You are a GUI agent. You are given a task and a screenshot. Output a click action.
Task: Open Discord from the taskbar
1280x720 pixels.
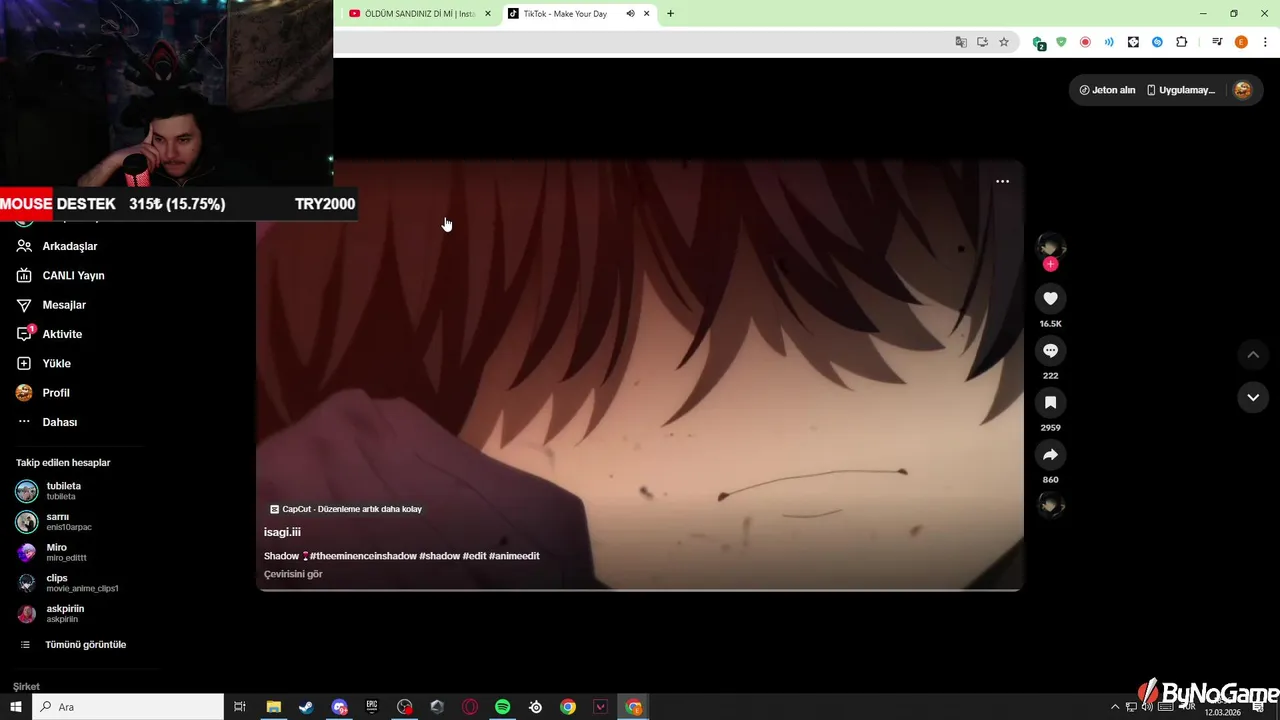(339, 707)
